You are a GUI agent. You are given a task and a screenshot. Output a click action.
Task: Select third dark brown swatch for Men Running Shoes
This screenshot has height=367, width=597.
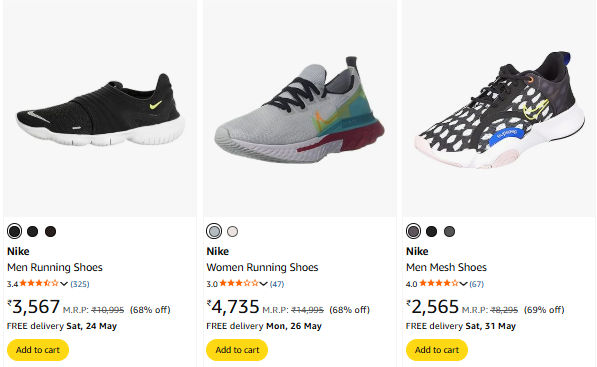[50, 231]
